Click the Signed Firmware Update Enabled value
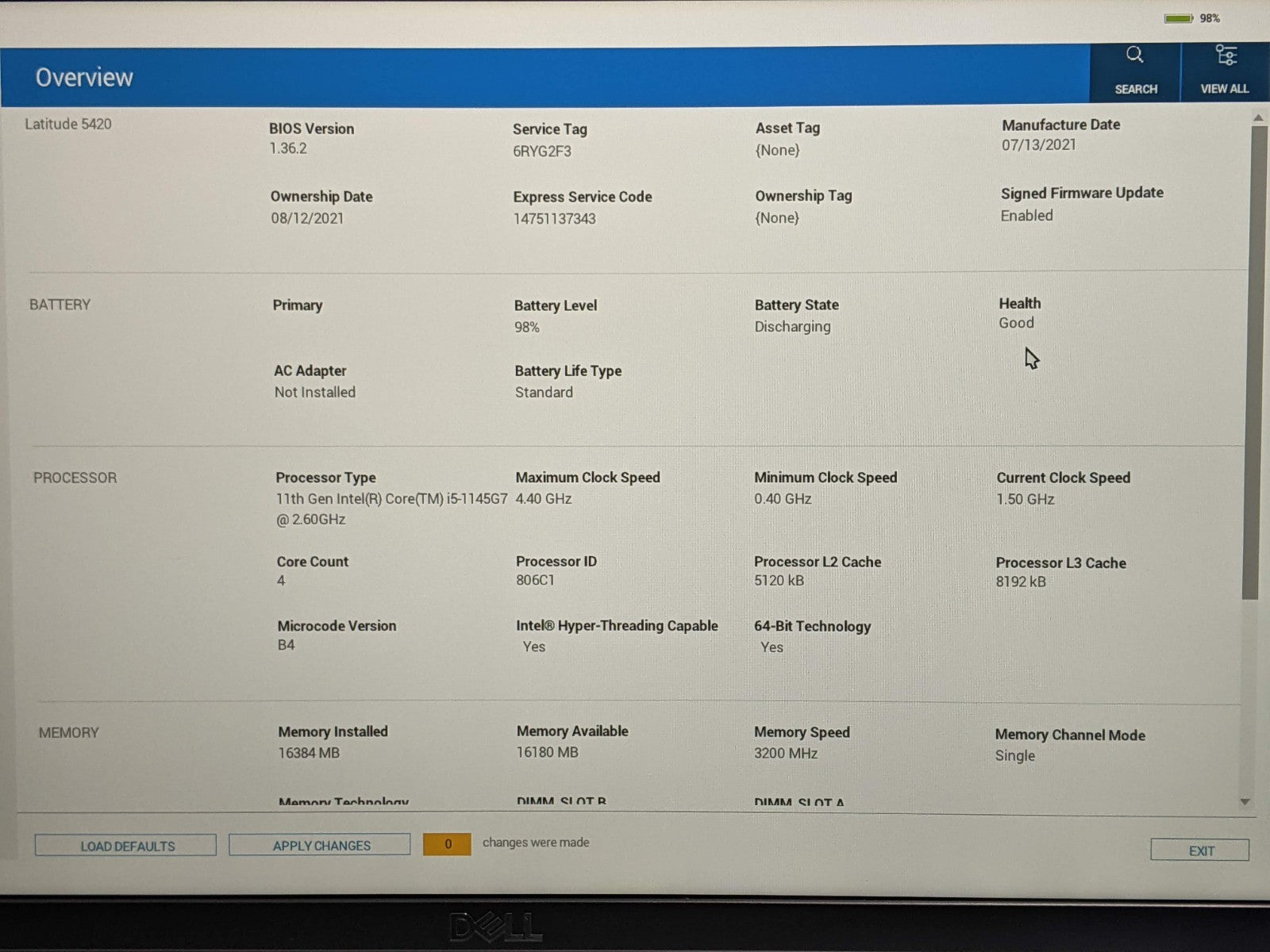 coord(1026,216)
